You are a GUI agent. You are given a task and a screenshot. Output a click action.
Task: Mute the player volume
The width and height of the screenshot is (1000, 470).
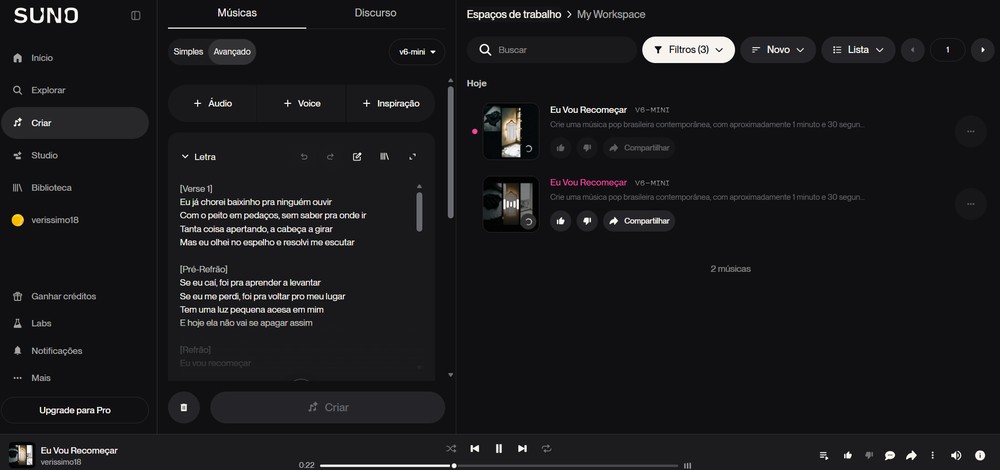point(956,455)
